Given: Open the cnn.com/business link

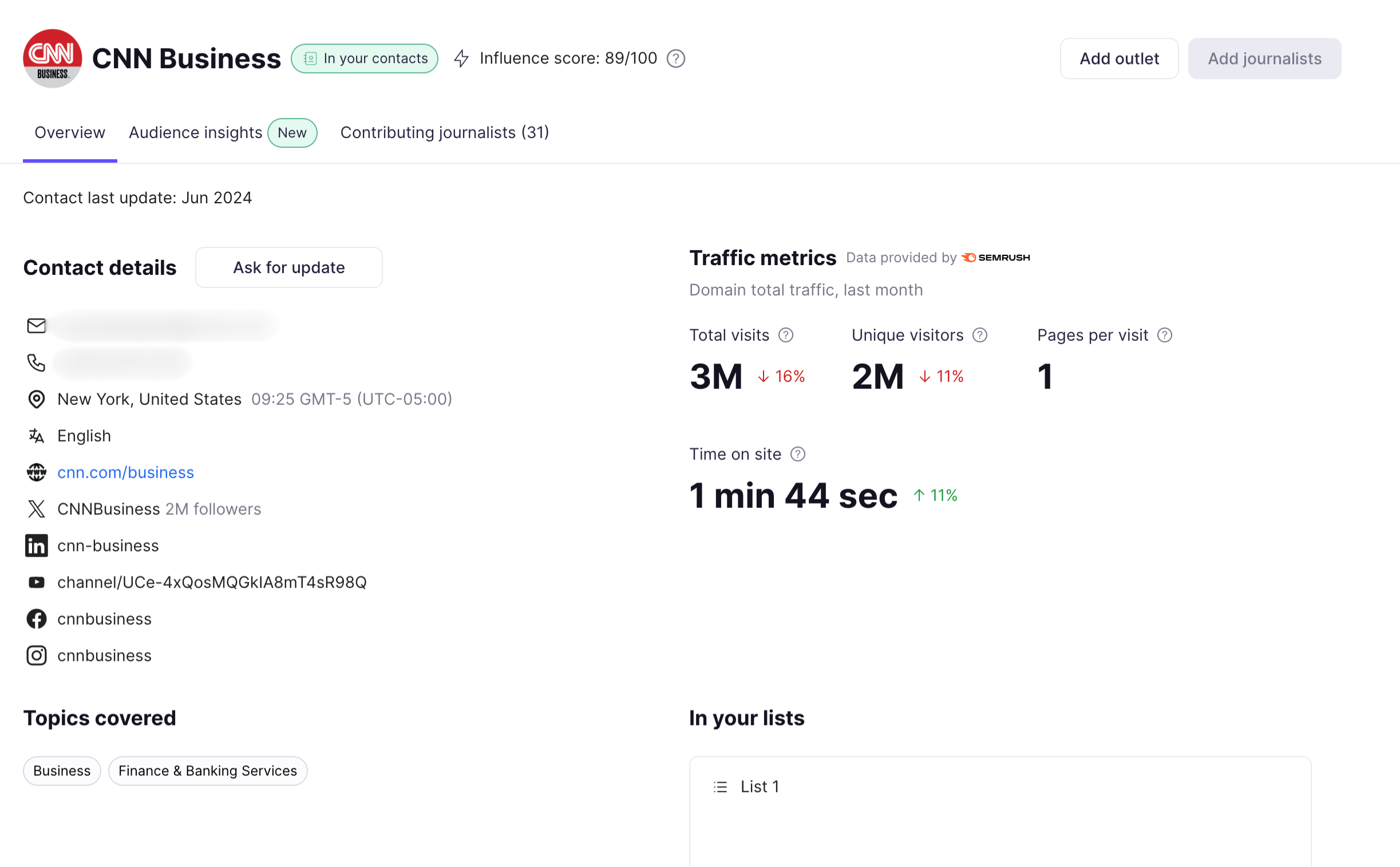Looking at the screenshot, I should tap(125, 472).
